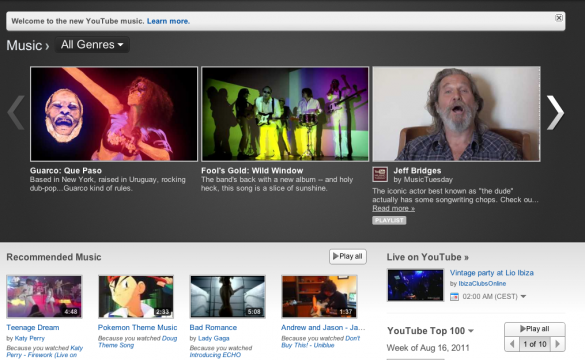Open the Fool's Gold: Wild Window thumbnail
The image size is (585, 360).
[x=285, y=114]
